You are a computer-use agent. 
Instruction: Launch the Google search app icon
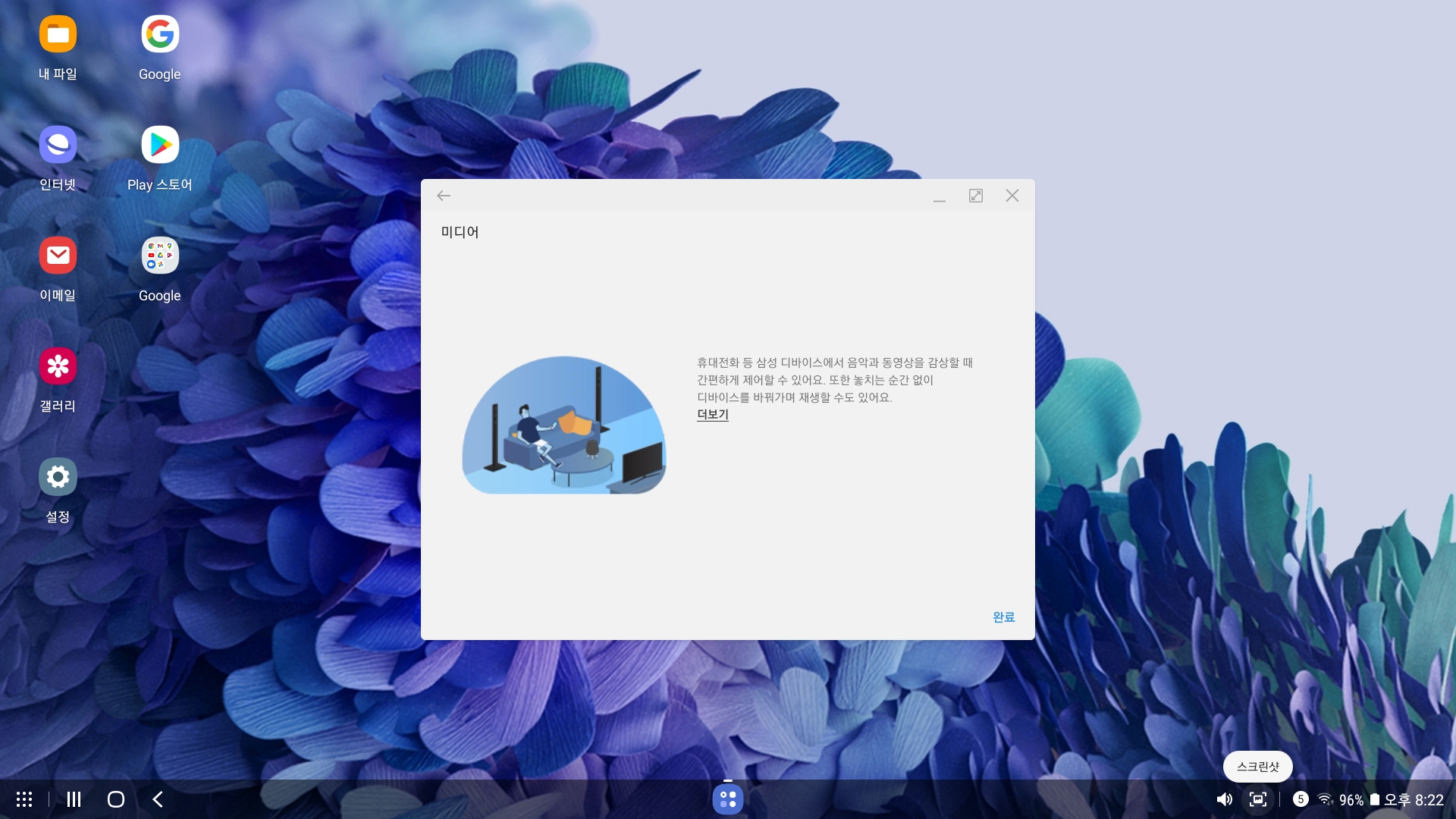pyautogui.click(x=160, y=35)
